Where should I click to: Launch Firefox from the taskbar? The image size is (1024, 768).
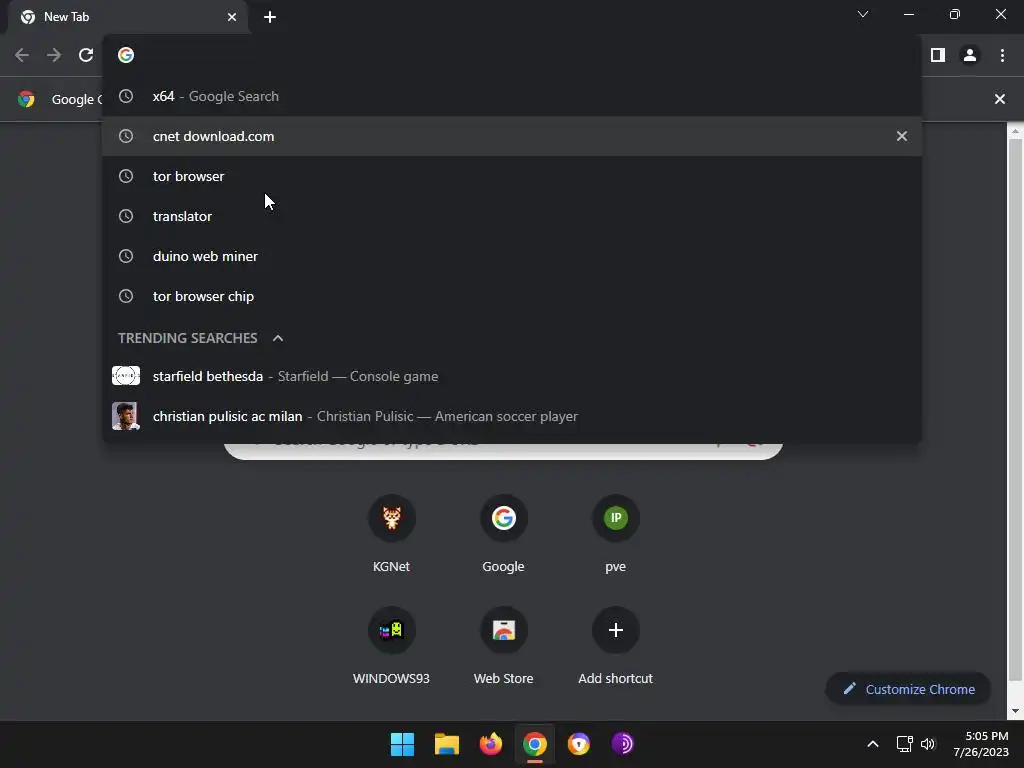click(x=490, y=744)
